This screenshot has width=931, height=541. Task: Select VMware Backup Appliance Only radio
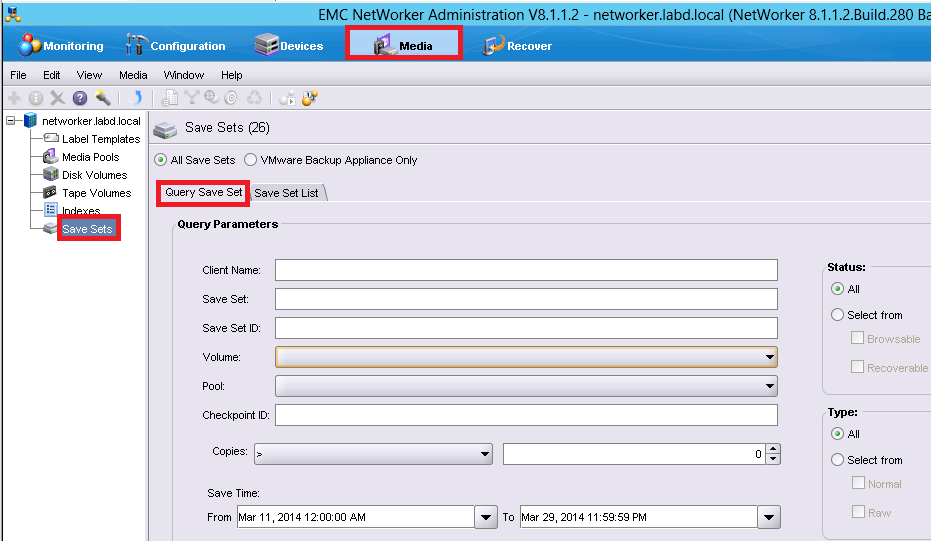251,160
